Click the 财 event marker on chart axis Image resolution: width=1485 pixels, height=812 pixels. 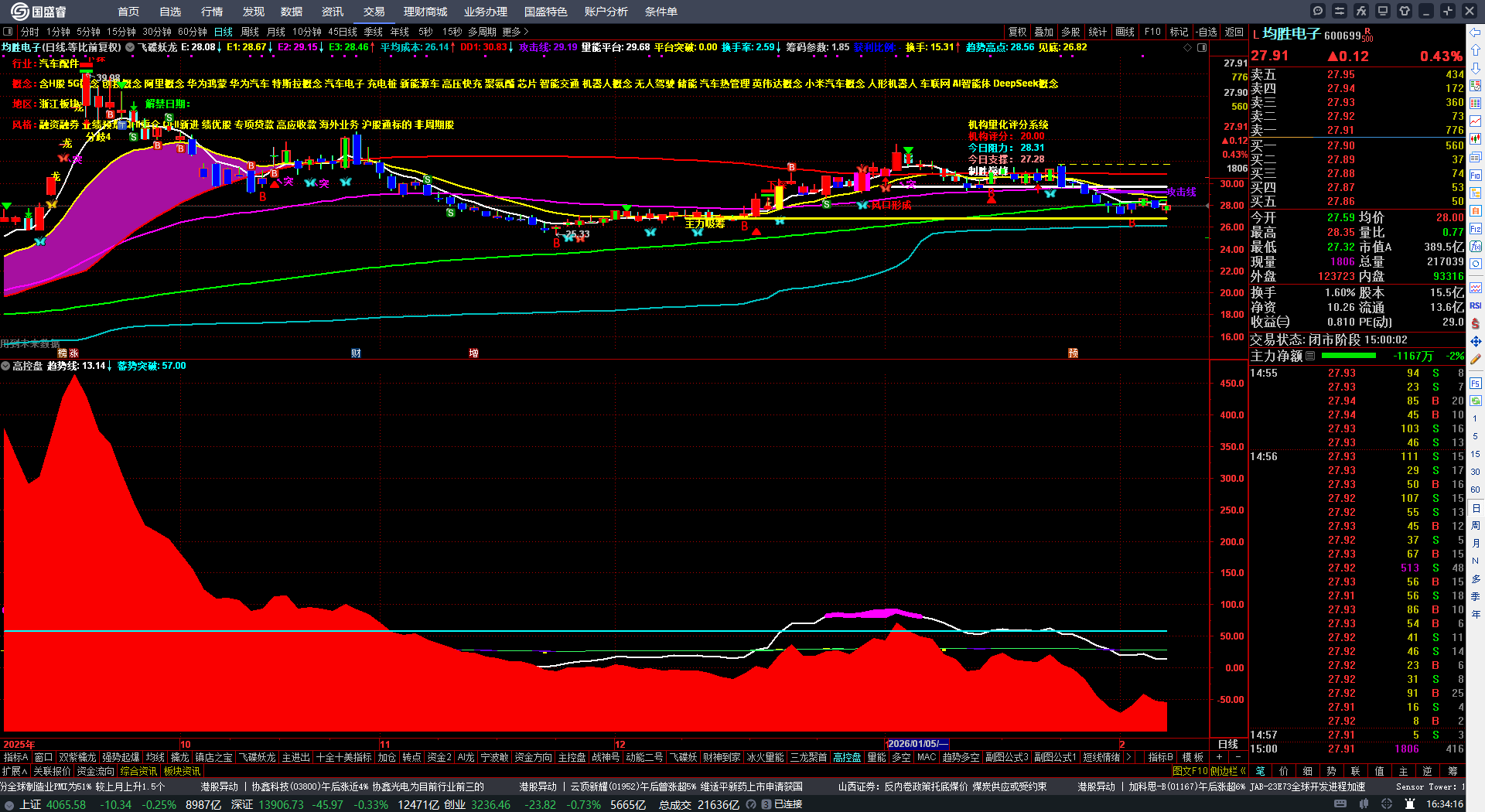356,353
